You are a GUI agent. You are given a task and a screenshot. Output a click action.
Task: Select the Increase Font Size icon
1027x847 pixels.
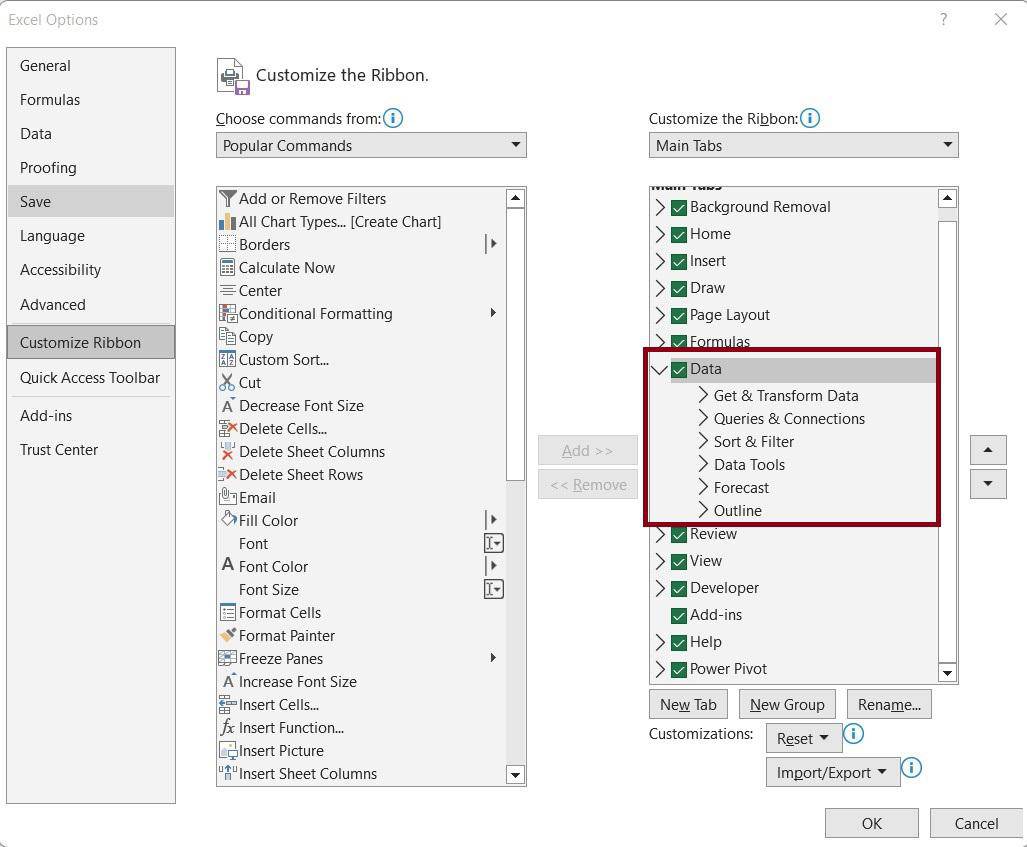click(227, 681)
